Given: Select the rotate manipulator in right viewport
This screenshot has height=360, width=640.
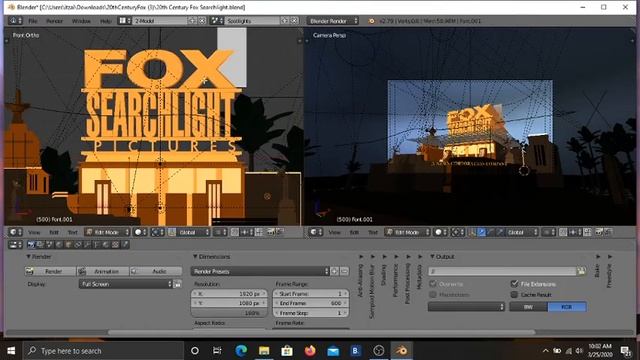Looking at the screenshot, I should click(491, 232).
